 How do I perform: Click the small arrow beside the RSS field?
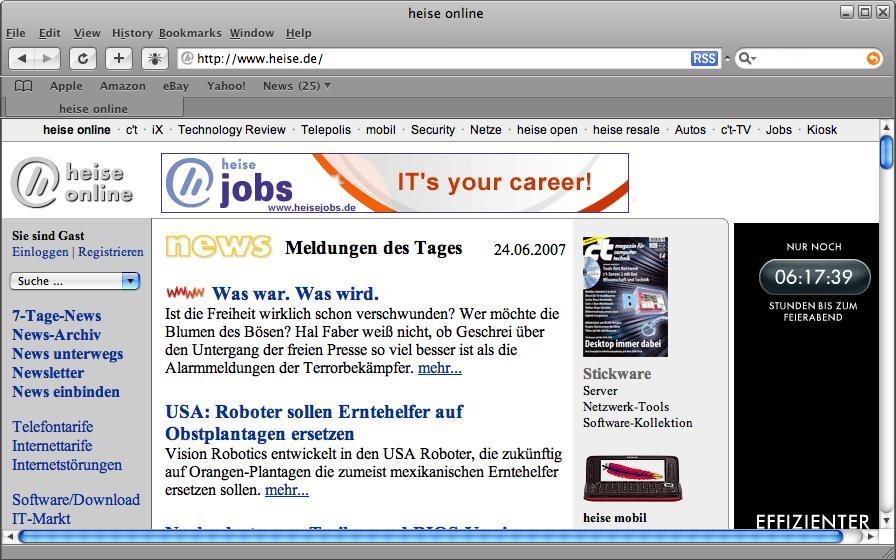click(727, 58)
